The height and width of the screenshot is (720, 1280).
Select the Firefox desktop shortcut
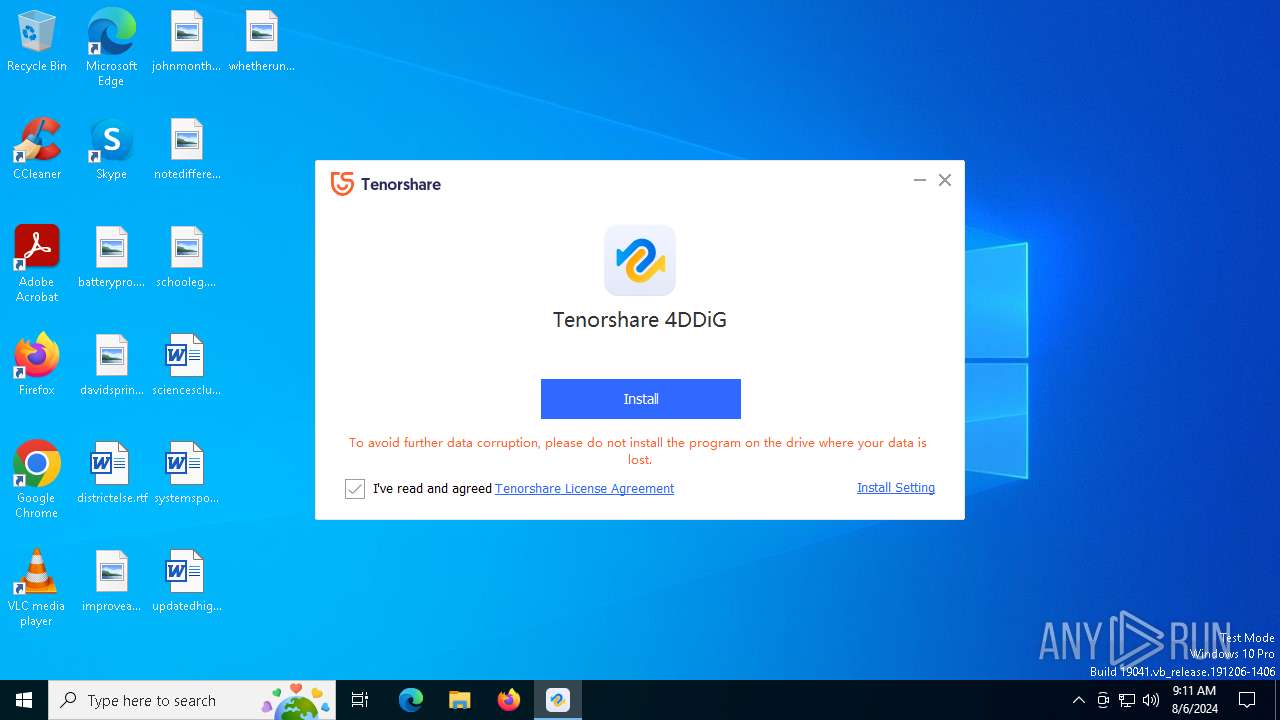[x=37, y=366]
